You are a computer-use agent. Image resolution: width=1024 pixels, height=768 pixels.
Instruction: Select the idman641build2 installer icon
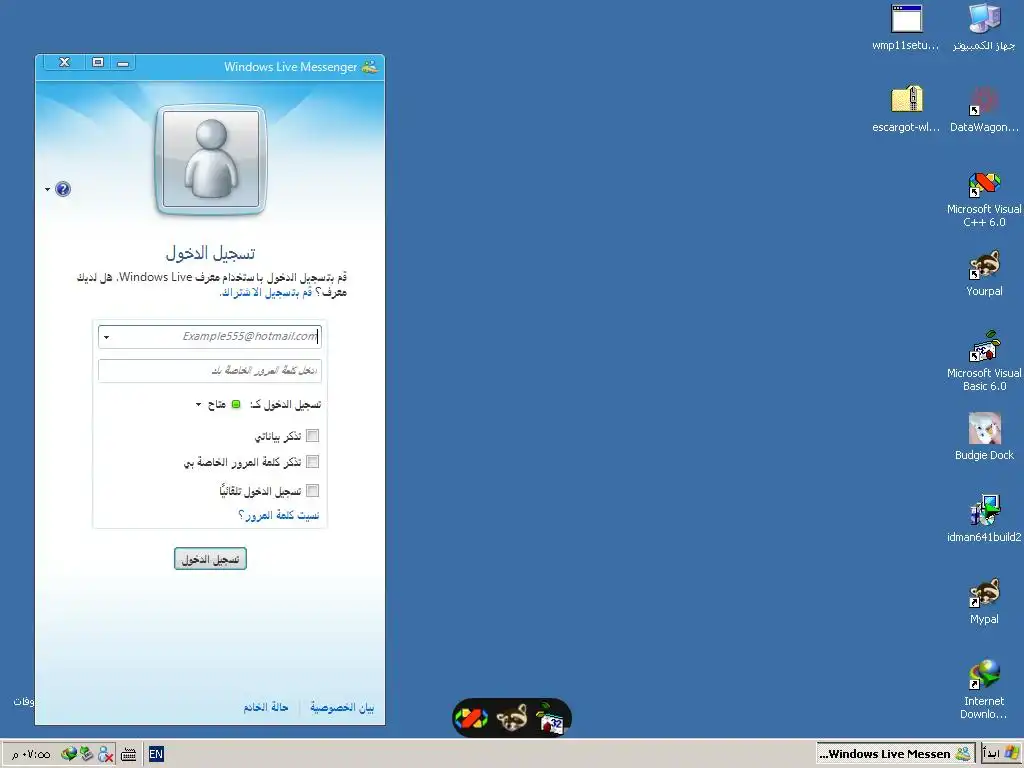point(984,519)
